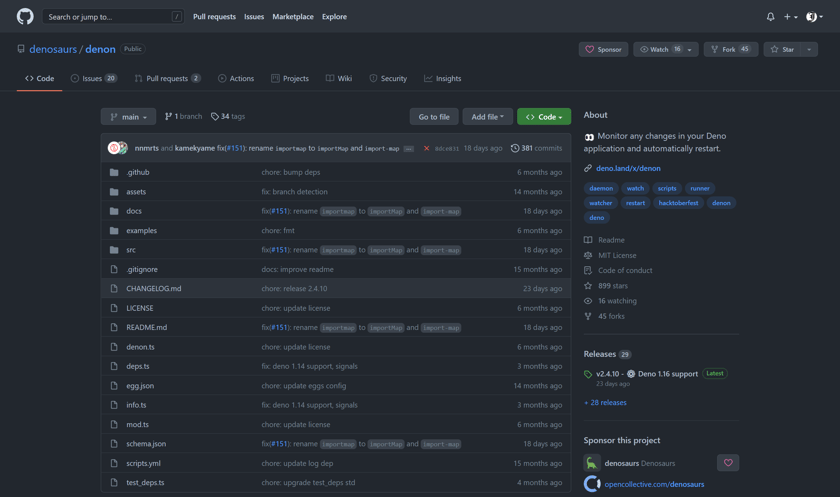Open the deps.ts file
The image size is (840, 497).
click(x=138, y=366)
